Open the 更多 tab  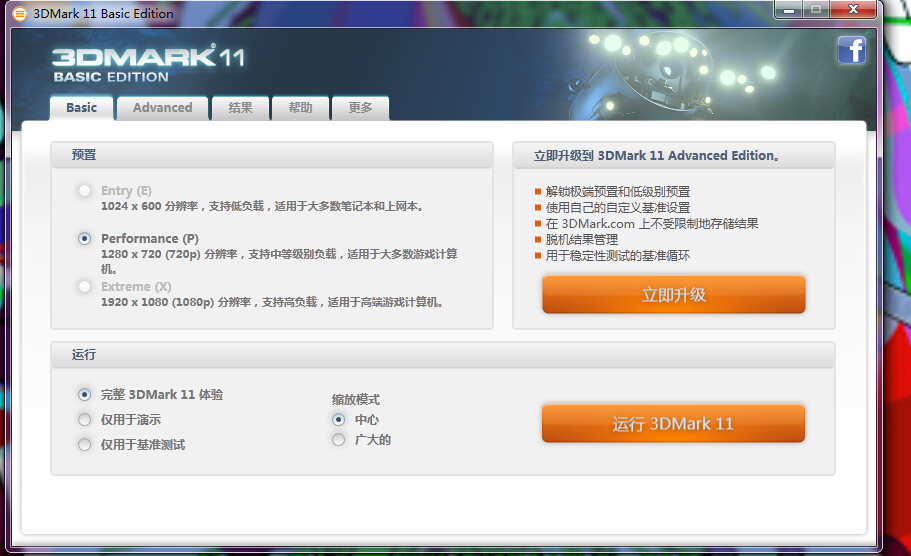pos(360,108)
